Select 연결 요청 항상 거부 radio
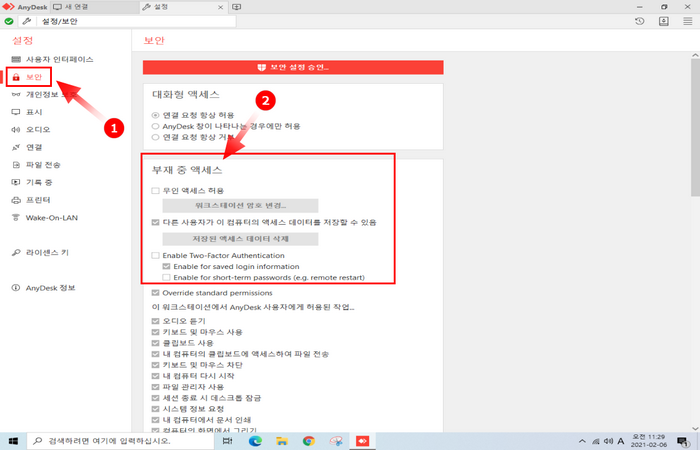700x450 pixels. (x=155, y=137)
